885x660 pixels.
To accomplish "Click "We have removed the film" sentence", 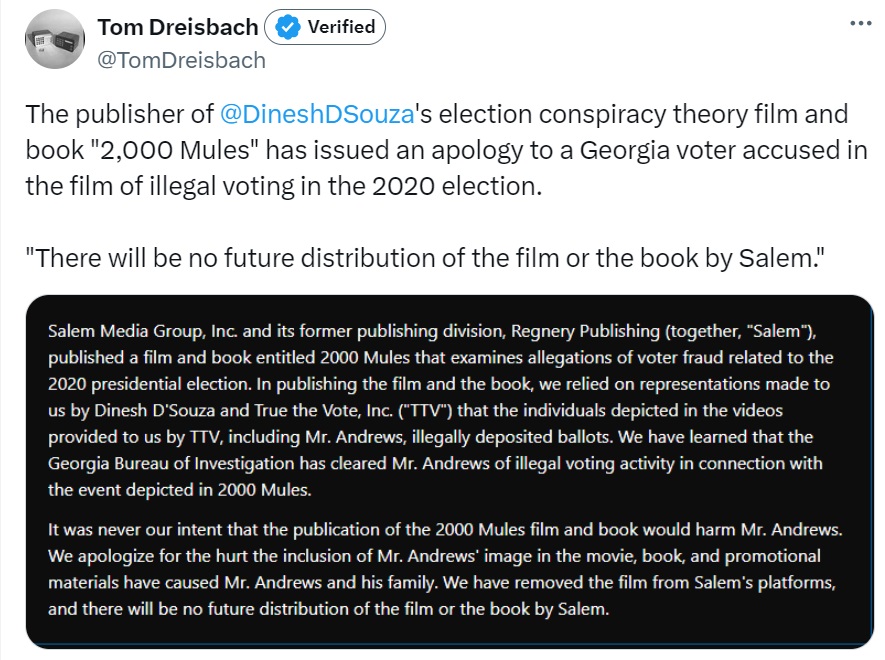I will [441, 596].
